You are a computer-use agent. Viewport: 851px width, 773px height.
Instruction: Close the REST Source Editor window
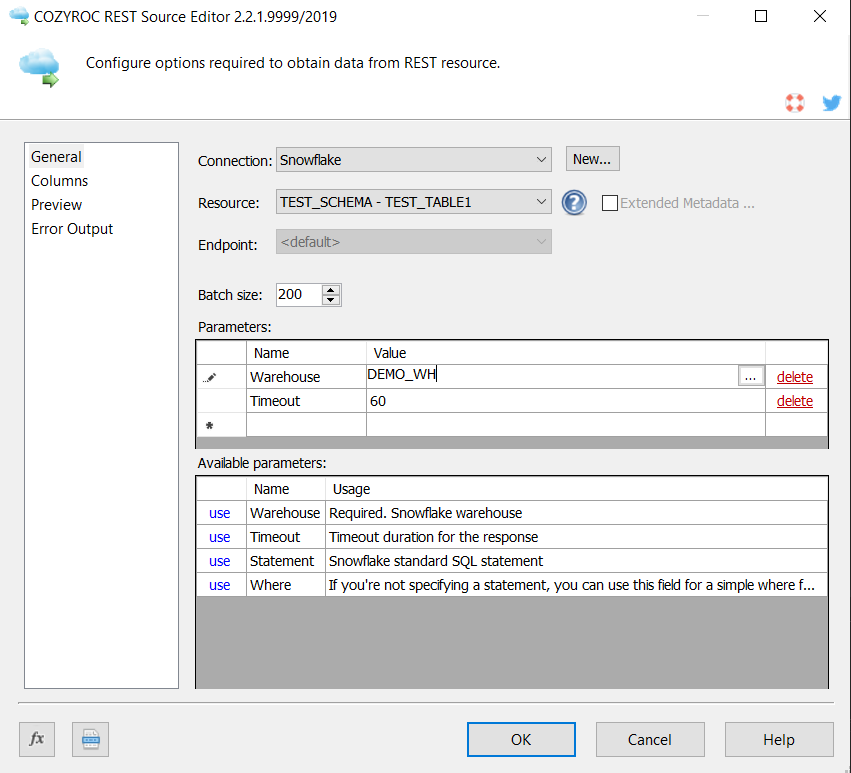[x=820, y=16]
